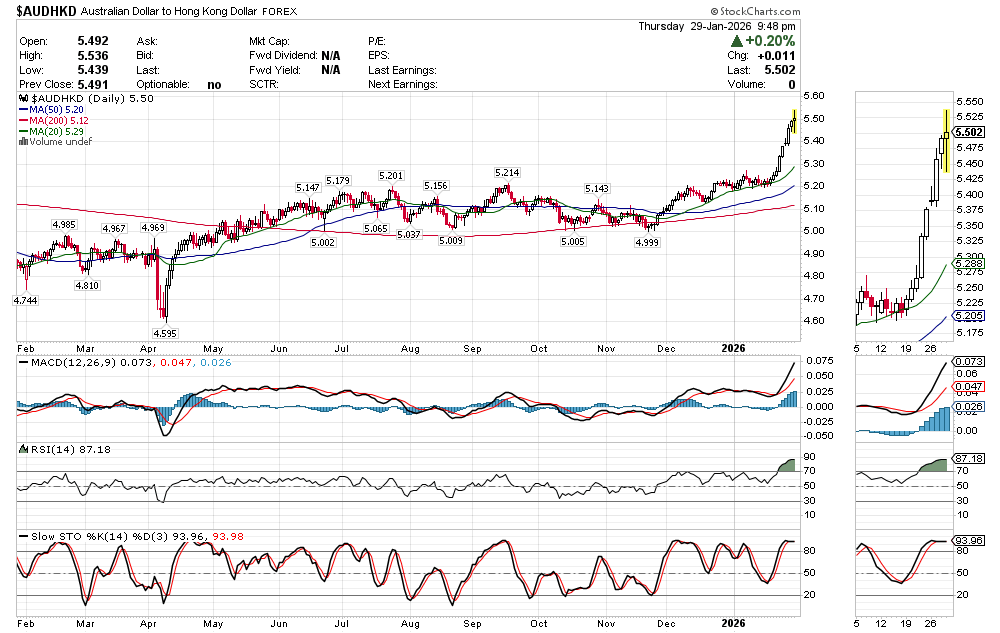The width and height of the screenshot is (1000, 633).
Task: Click the 2026 year marker on axis
Action: click(x=734, y=348)
